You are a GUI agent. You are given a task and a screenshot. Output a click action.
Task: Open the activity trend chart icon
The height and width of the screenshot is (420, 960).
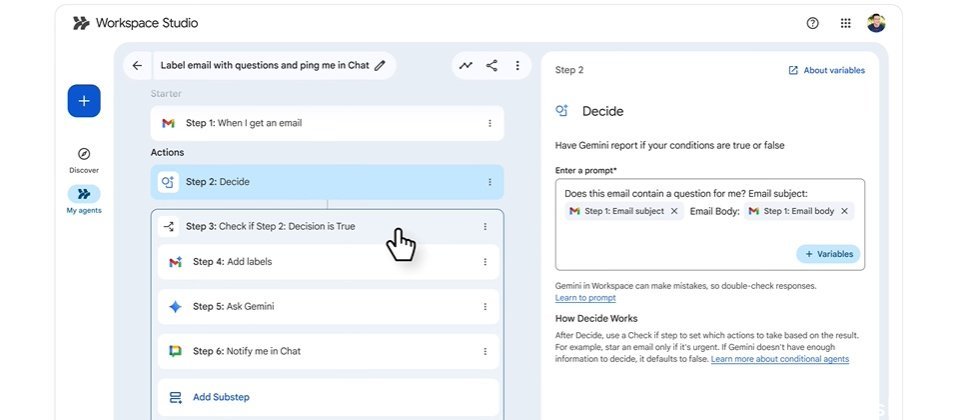click(x=466, y=66)
